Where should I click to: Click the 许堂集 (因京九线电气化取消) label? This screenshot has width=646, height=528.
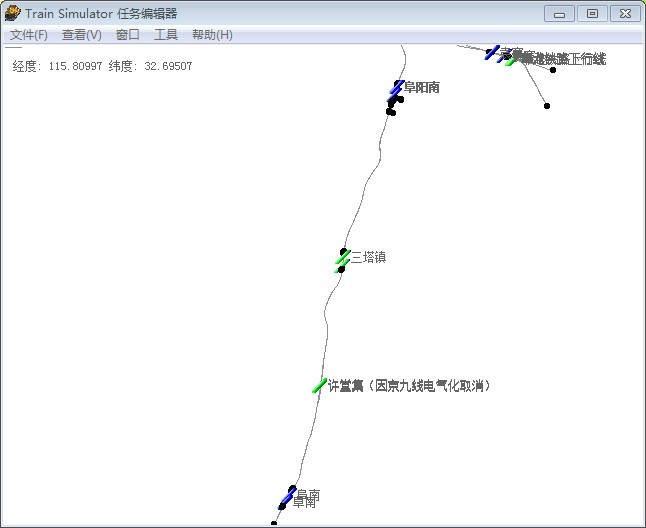click(410, 386)
